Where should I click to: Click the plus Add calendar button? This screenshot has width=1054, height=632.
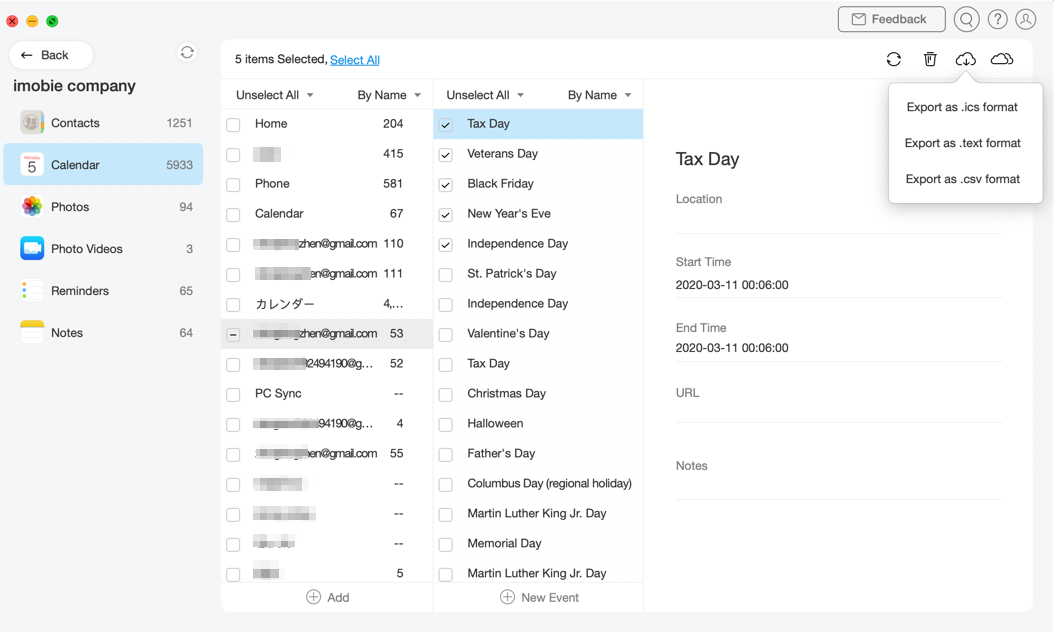click(x=327, y=597)
